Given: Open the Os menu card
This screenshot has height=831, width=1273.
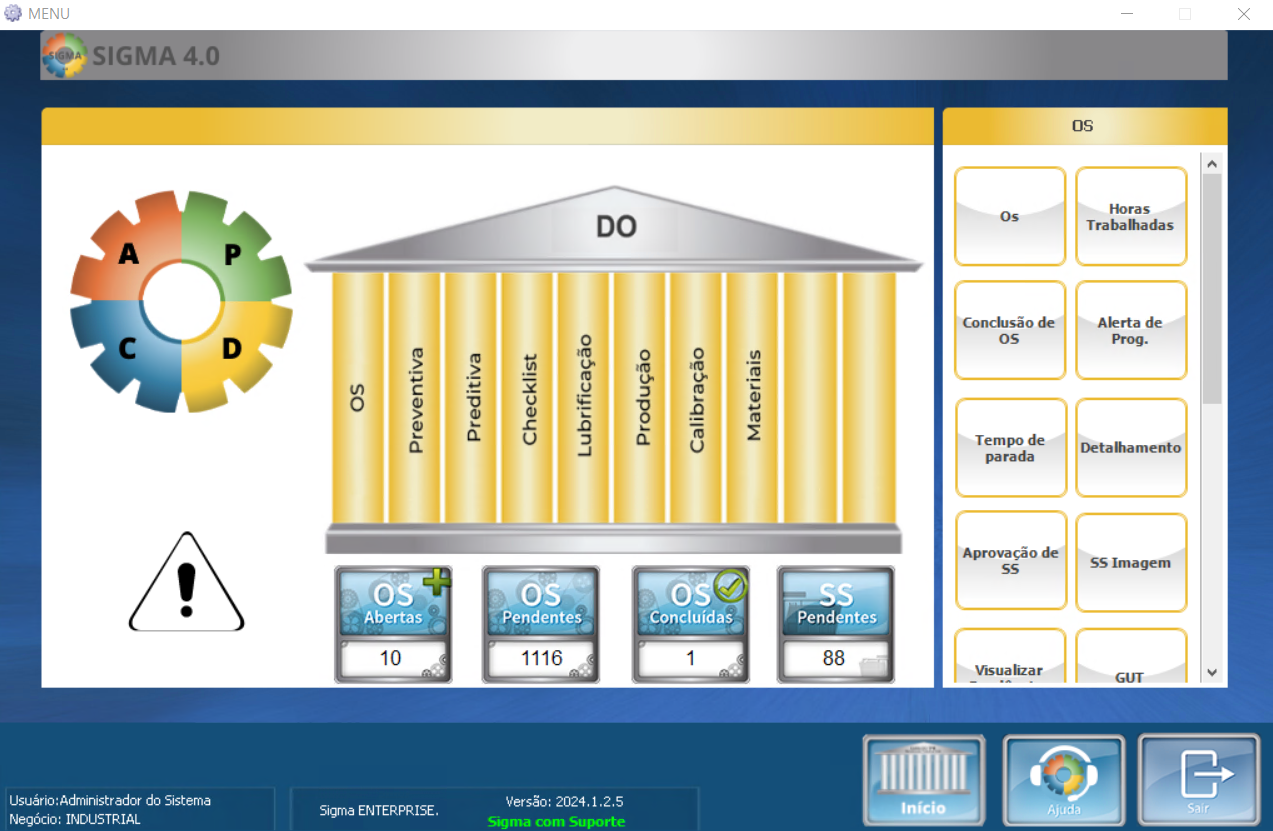Looking at the screenshot, I should point(1010,216).
